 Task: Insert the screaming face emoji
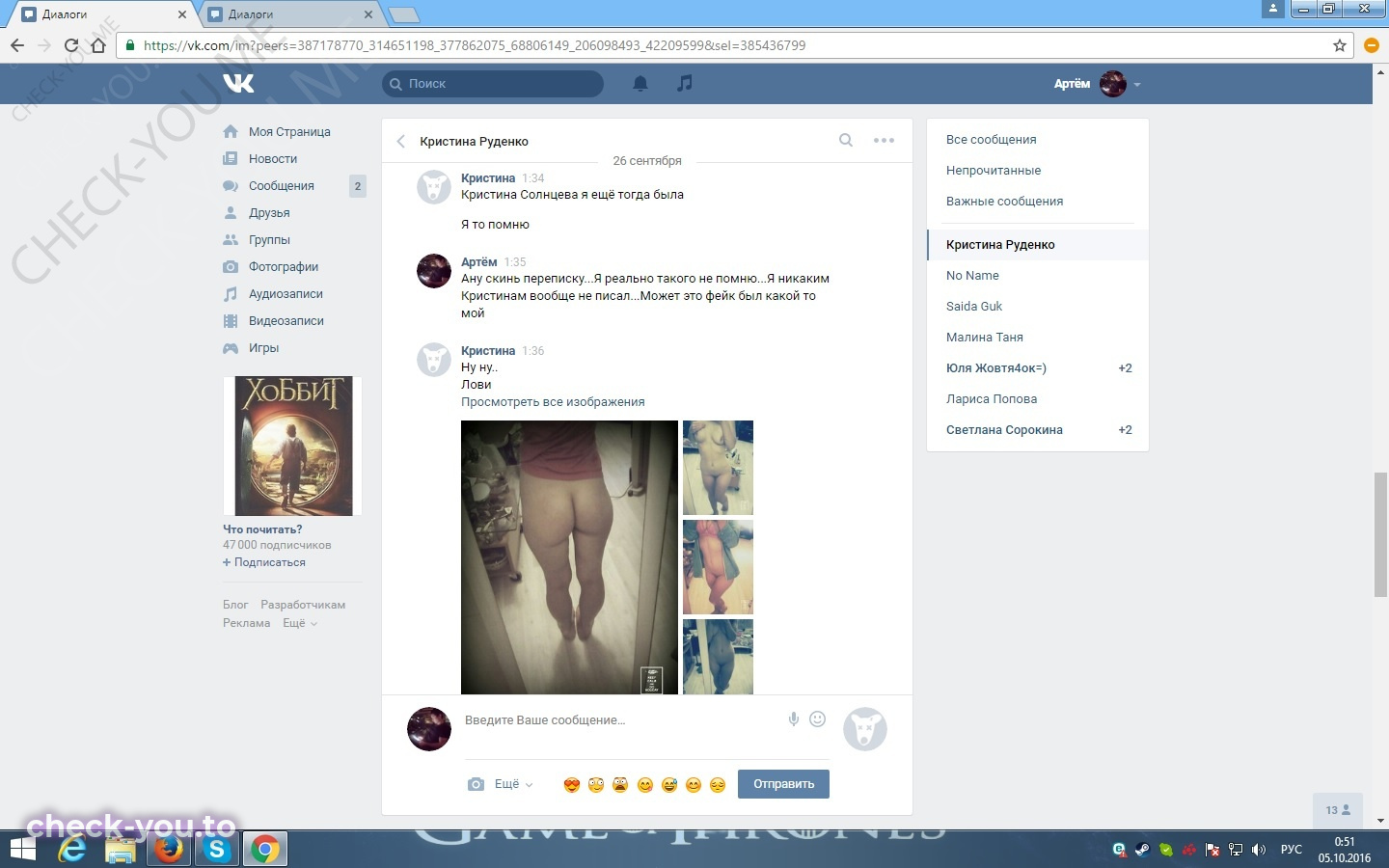pyautogui.click(x=620, y=785)
